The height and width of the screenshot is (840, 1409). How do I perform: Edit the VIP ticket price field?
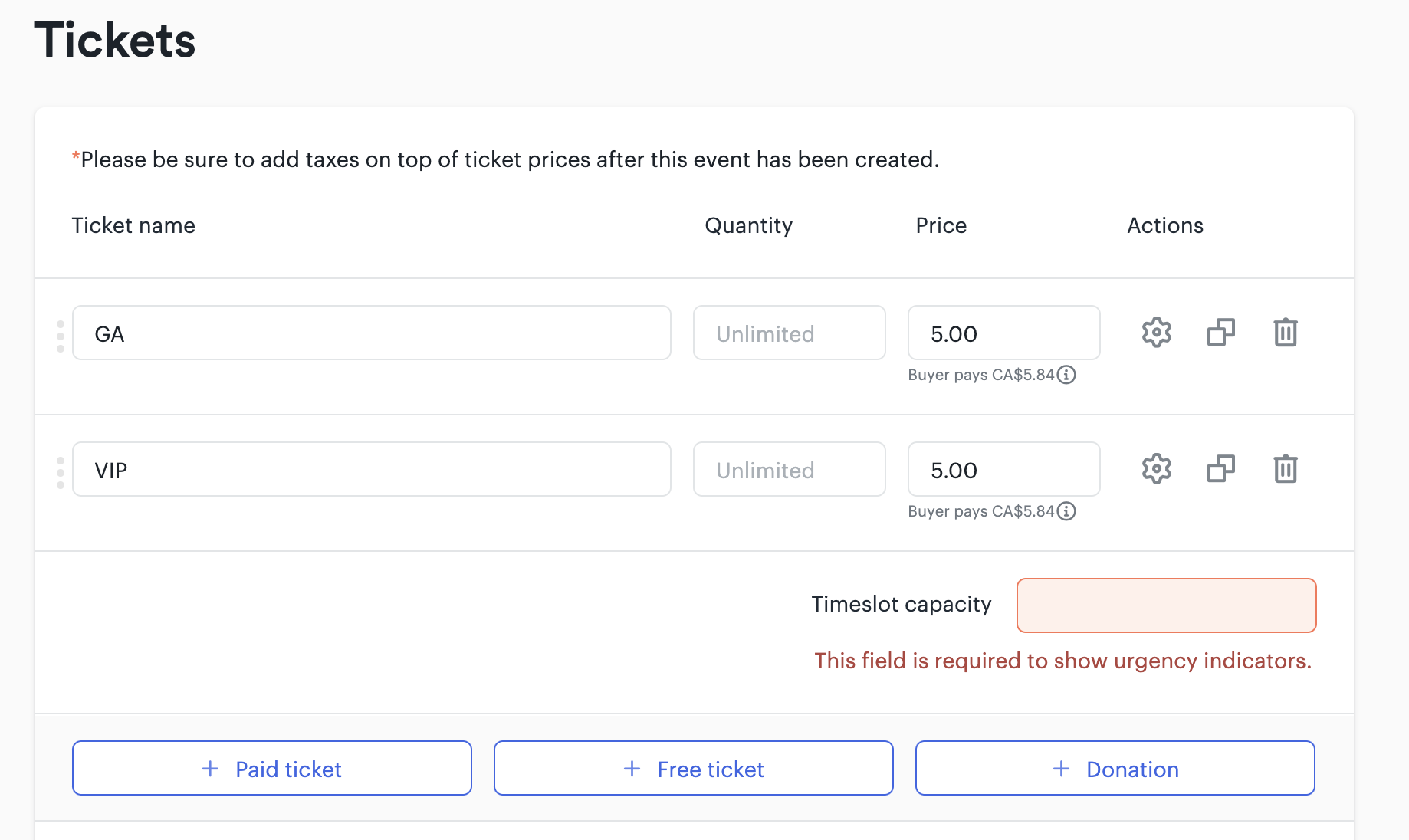coord(1004,469)
